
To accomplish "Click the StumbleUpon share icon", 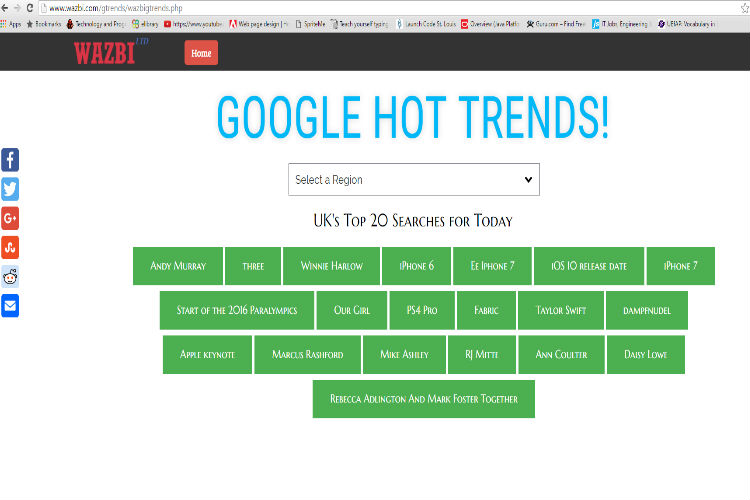I will (x=10, y=247).
